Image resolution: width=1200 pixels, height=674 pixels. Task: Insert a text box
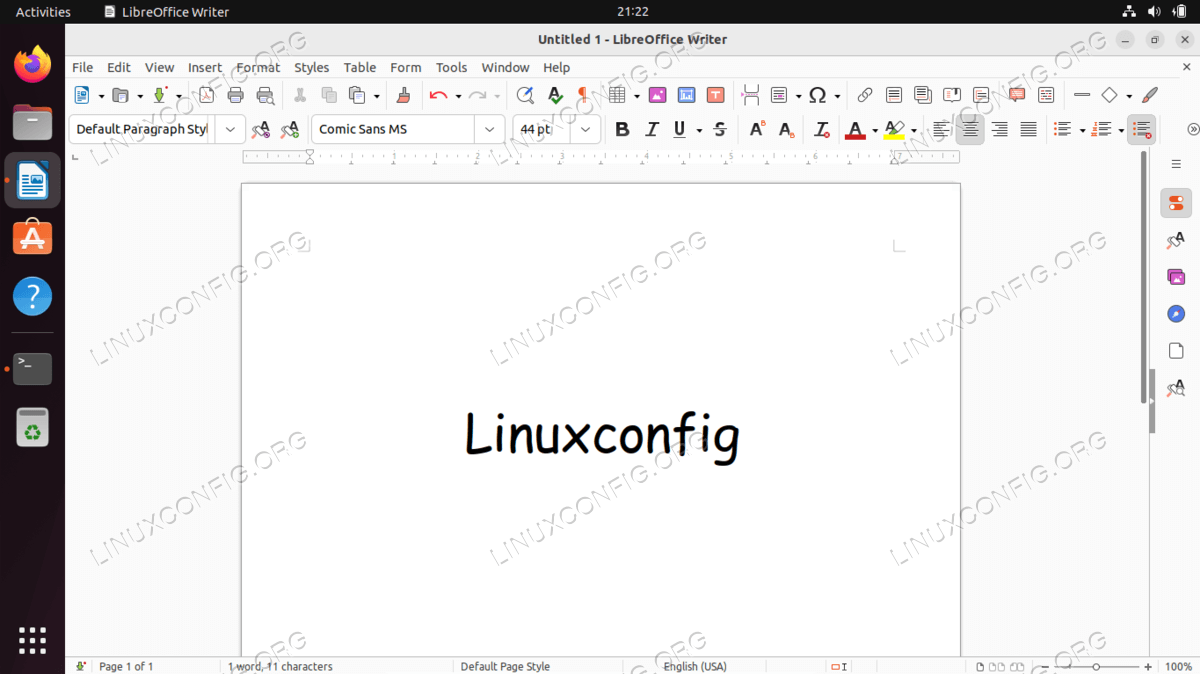pyautogui.click(x=715, y=95)
